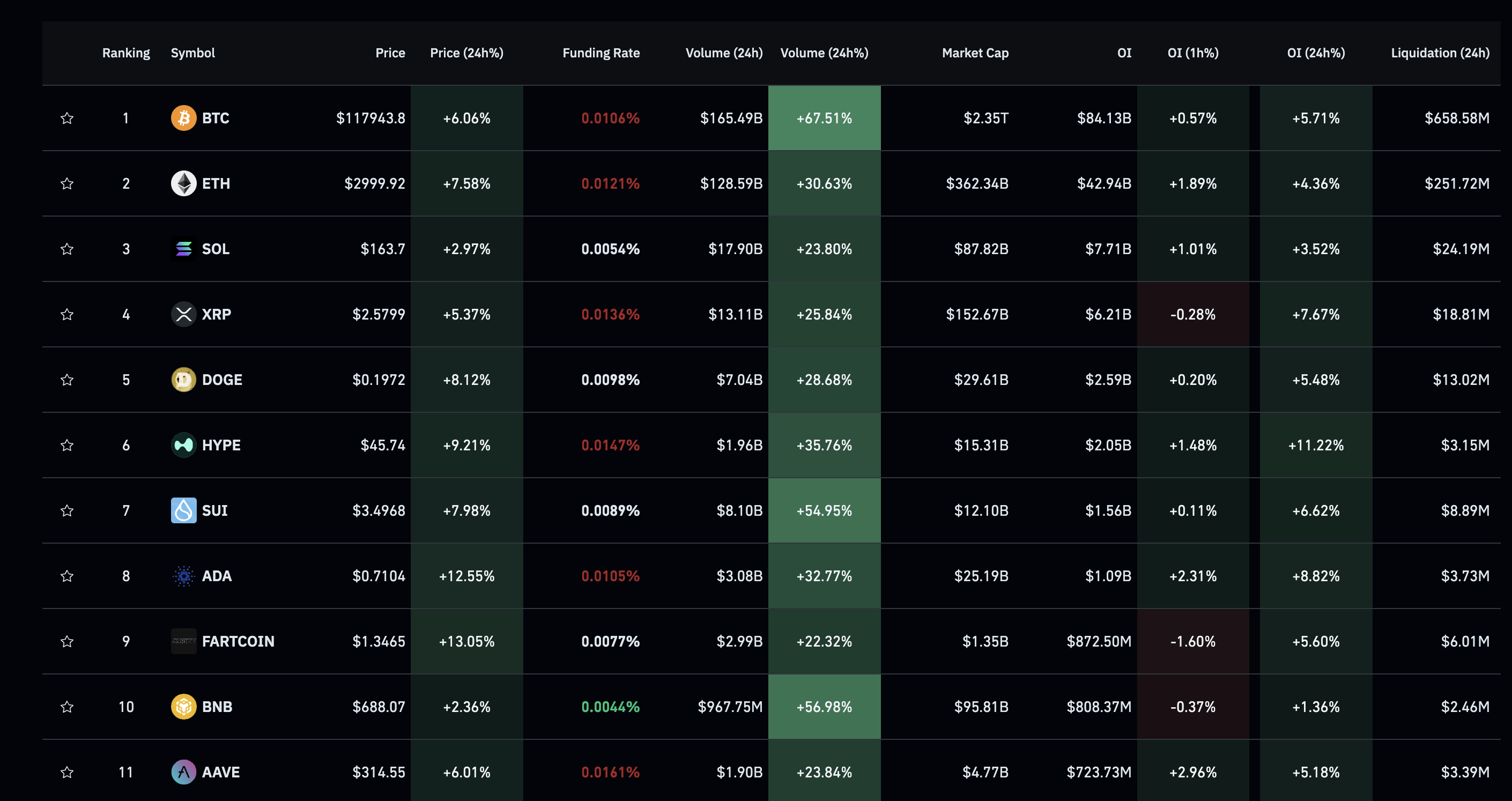Viewport: 1512px width, 801px height.
Task: Click the Market Cap column header
Action: click(x=975, y=53)
